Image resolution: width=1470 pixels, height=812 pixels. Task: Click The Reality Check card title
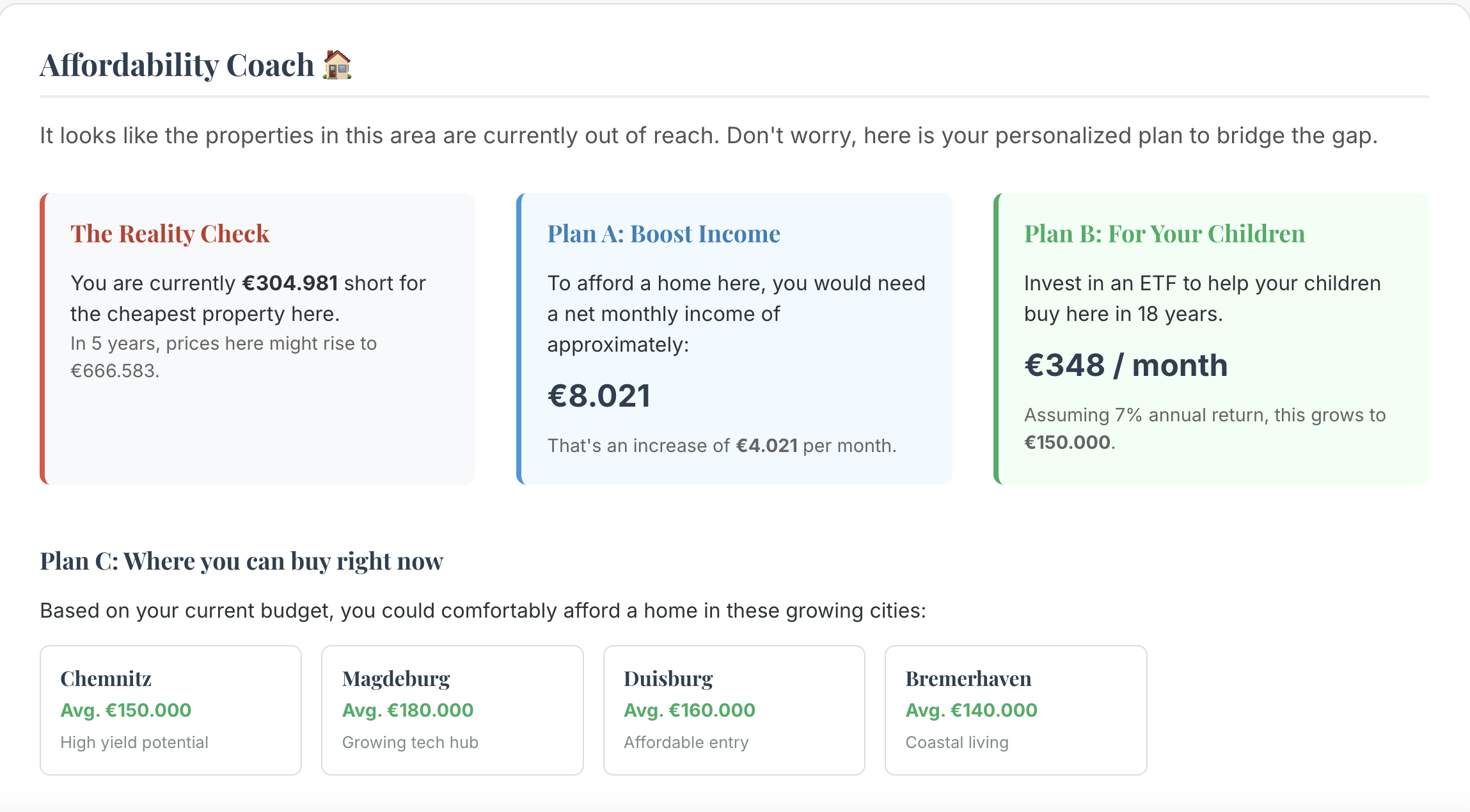170,234
